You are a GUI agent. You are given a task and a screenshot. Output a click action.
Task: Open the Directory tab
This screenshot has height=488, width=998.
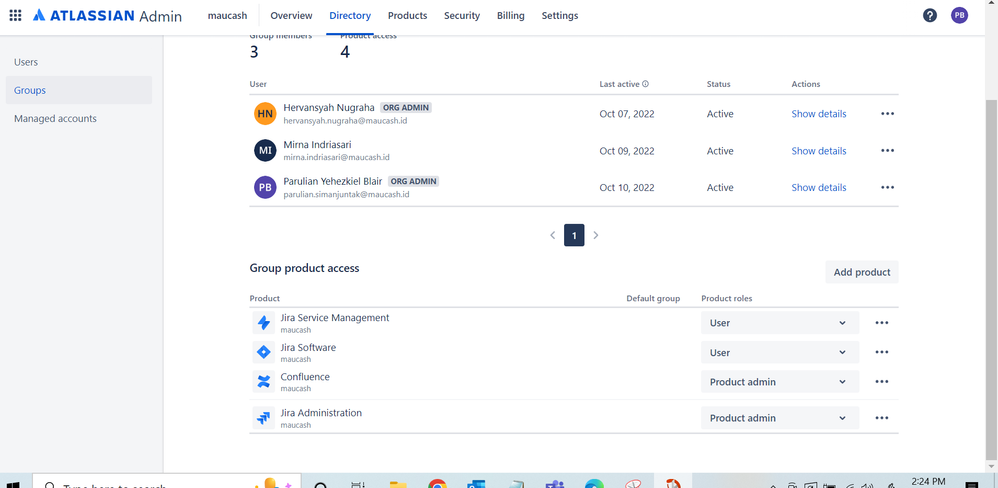350,16
